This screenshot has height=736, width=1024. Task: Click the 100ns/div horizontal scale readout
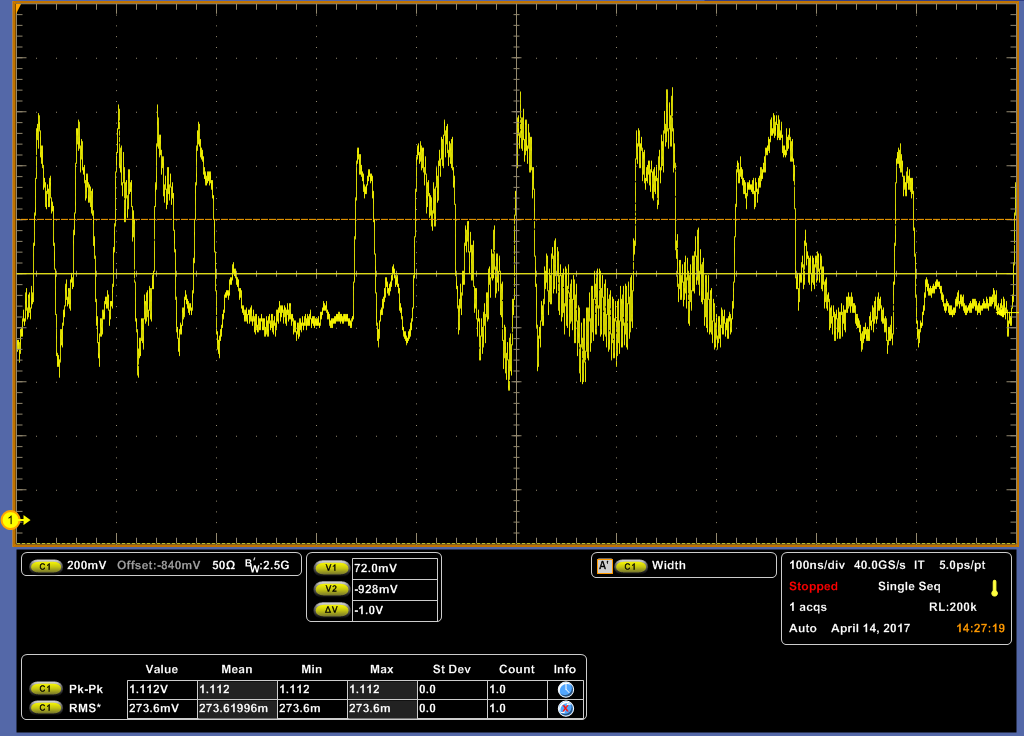(817, 565)
